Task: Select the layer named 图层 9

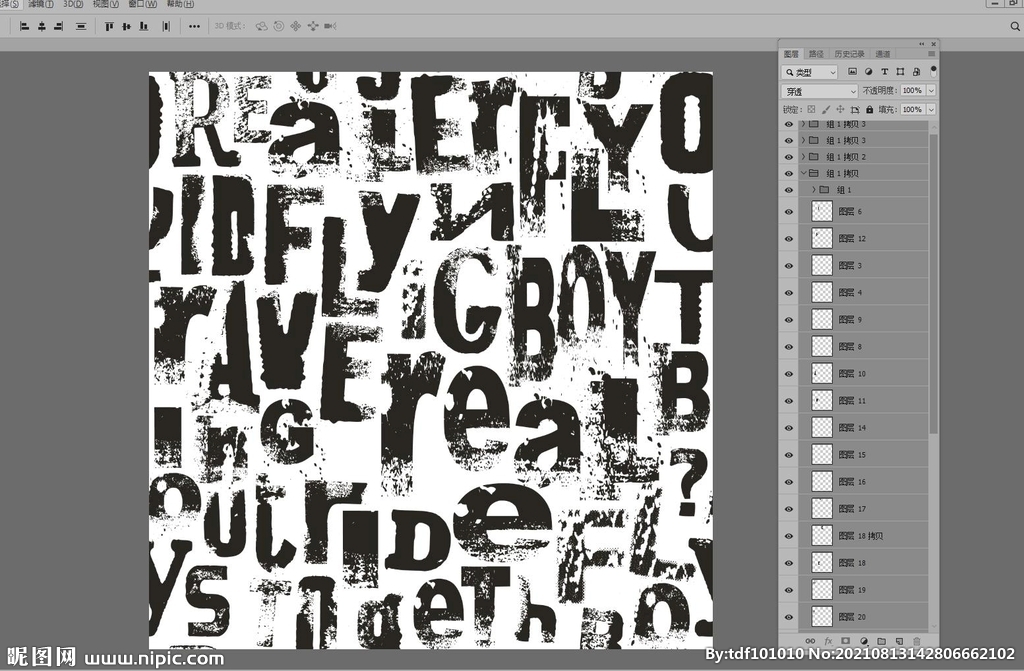Action: click(x=862, y=319)
